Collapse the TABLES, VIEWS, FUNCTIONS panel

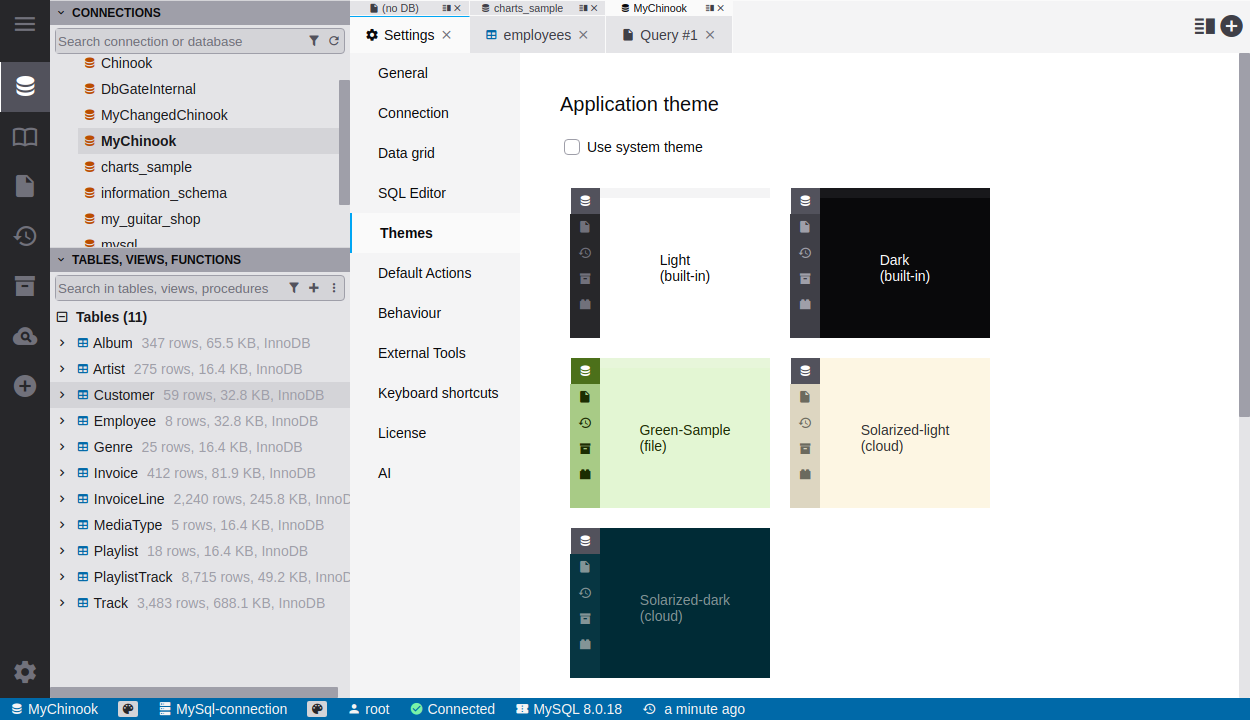61,260
